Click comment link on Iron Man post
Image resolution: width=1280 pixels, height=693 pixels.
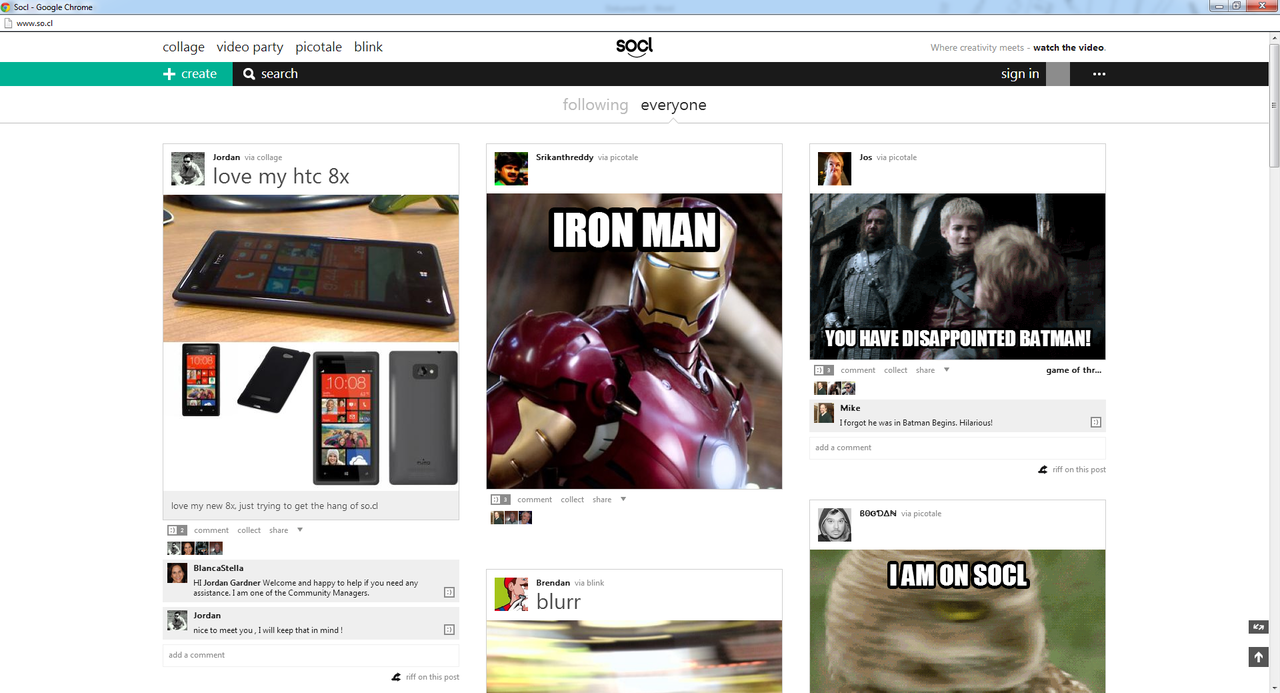[x=534, y=499]
